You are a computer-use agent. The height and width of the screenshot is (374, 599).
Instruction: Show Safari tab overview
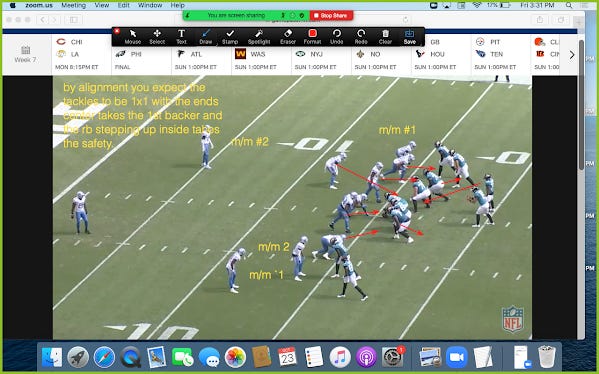pyautogui.click(x=560, y=19)
